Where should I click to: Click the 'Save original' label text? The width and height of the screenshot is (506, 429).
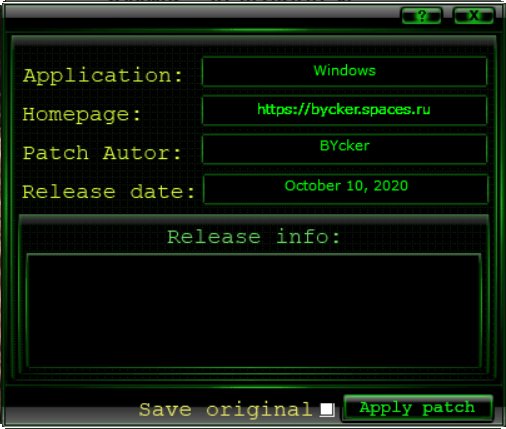click(x=226, y=410)
